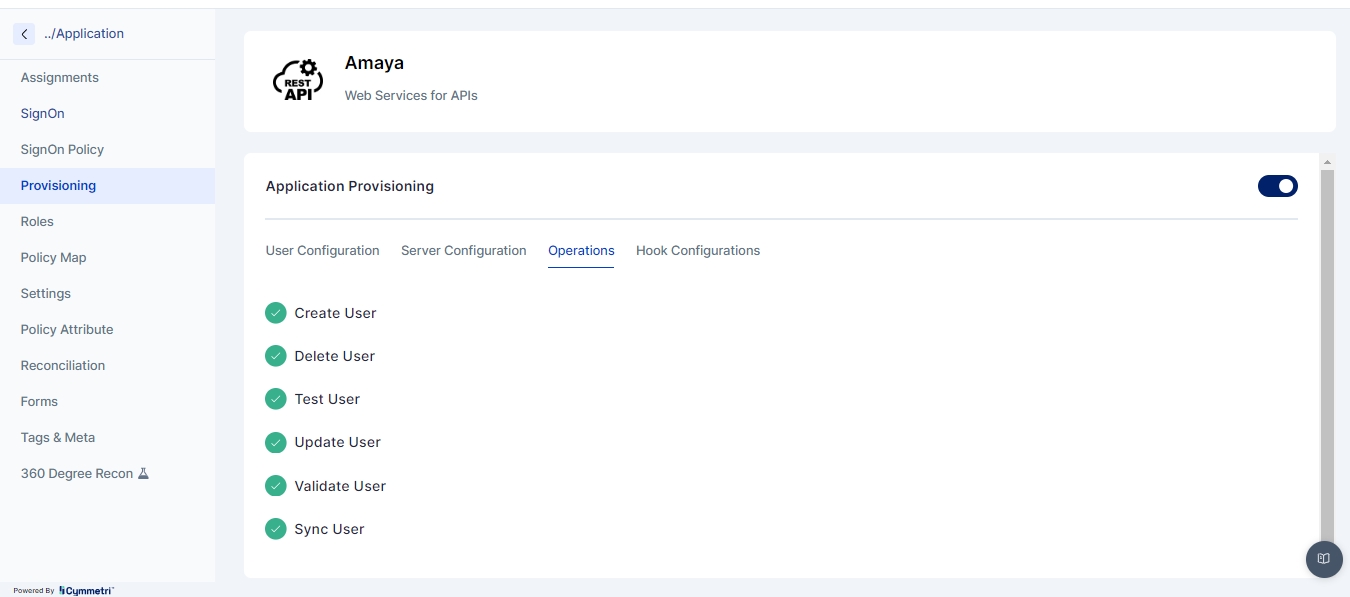Click the green check icon for Update User
This screenshot has width=1350, height=597.
pyautogui.click(x=276, y=442)
